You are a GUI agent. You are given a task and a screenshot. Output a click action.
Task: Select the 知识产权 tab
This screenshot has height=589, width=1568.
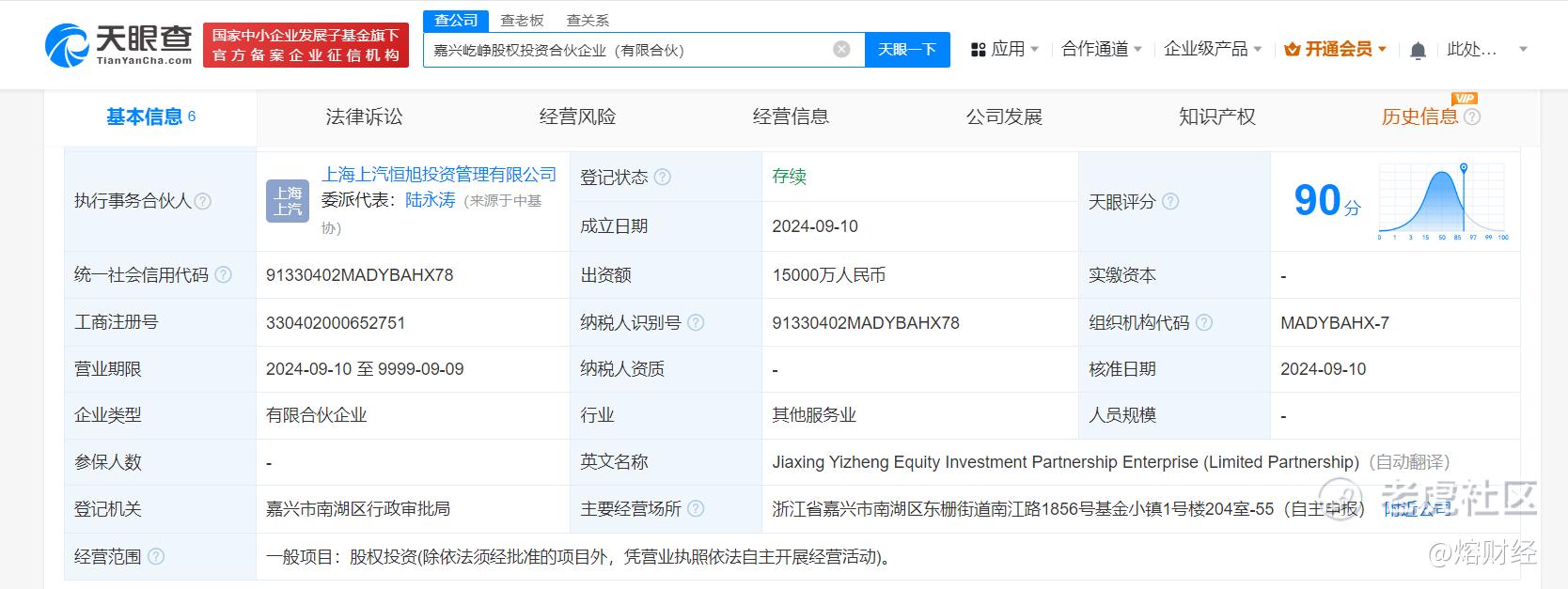(1217, 116)
